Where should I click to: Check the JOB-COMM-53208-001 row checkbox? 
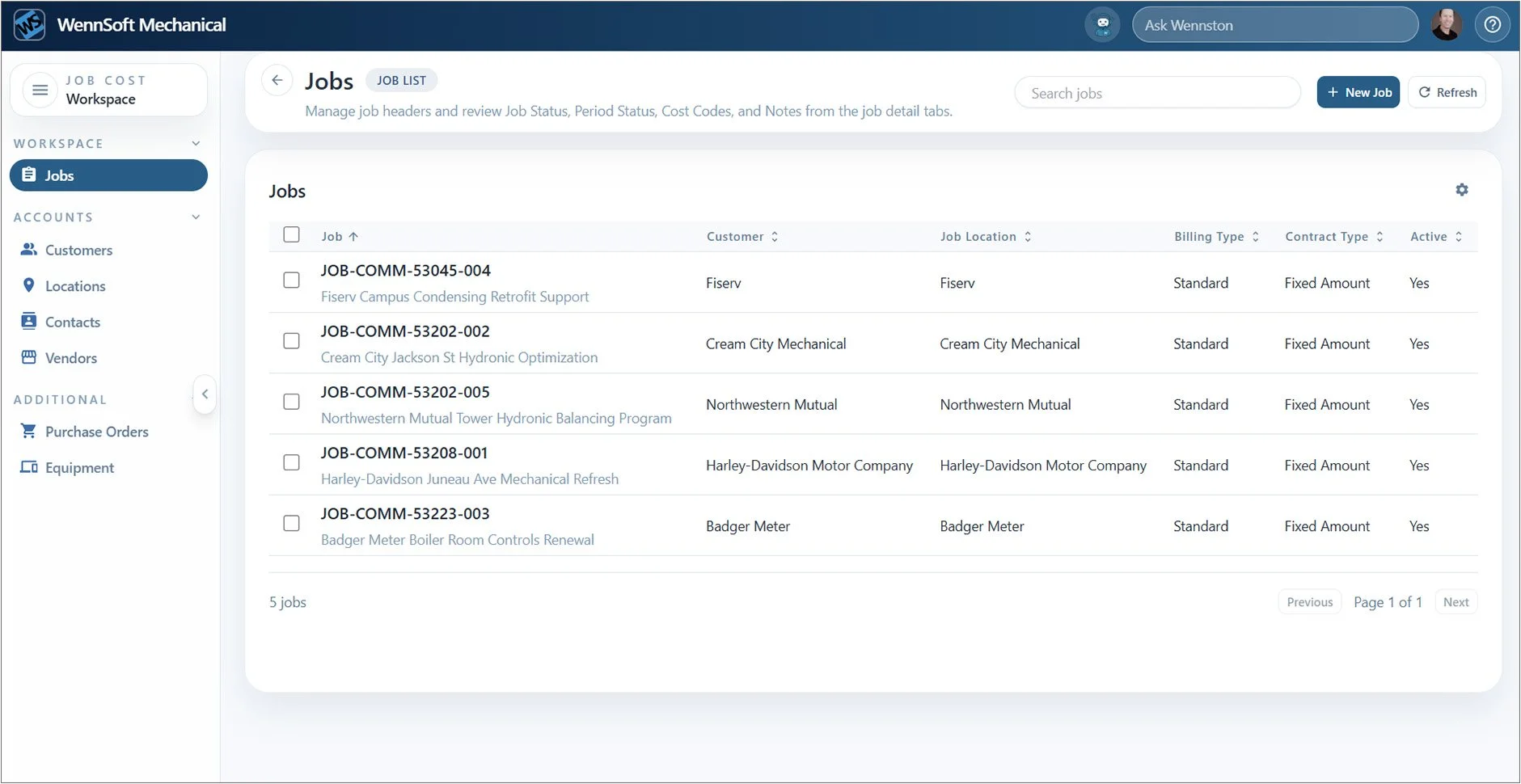pyautogui.click(x=292, y=462)
